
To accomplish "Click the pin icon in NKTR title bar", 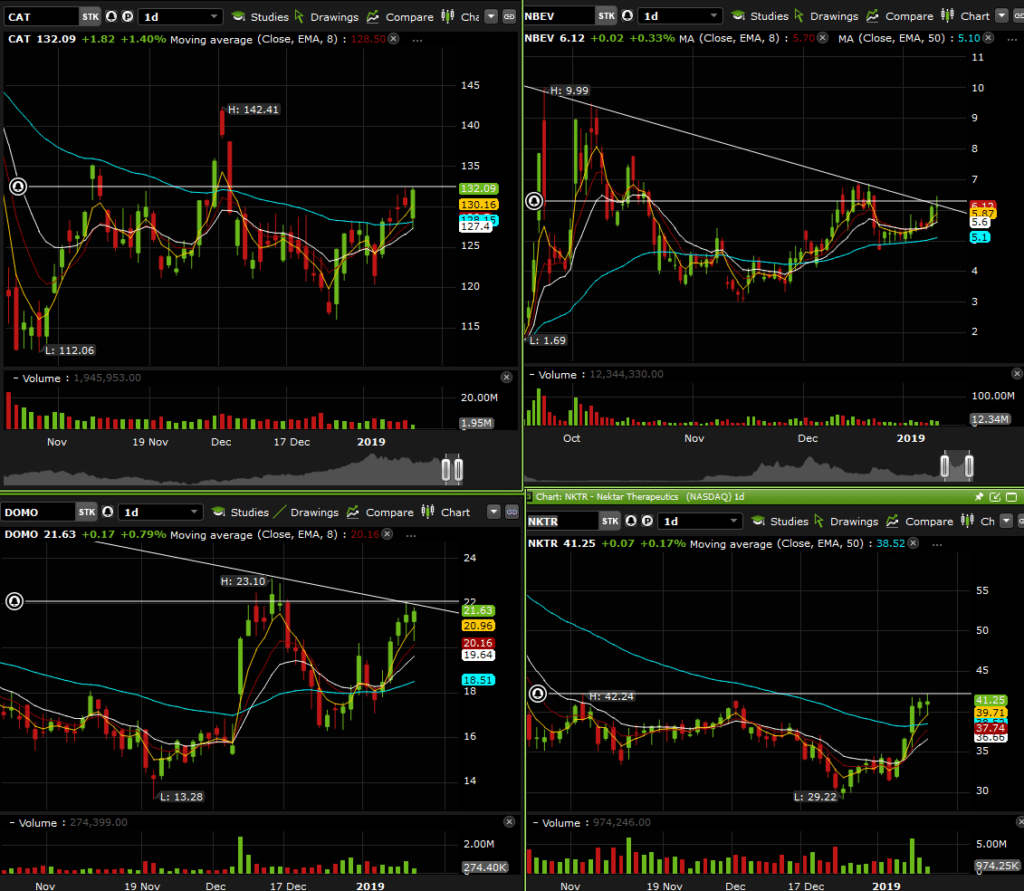I will [x=979, y=497].
